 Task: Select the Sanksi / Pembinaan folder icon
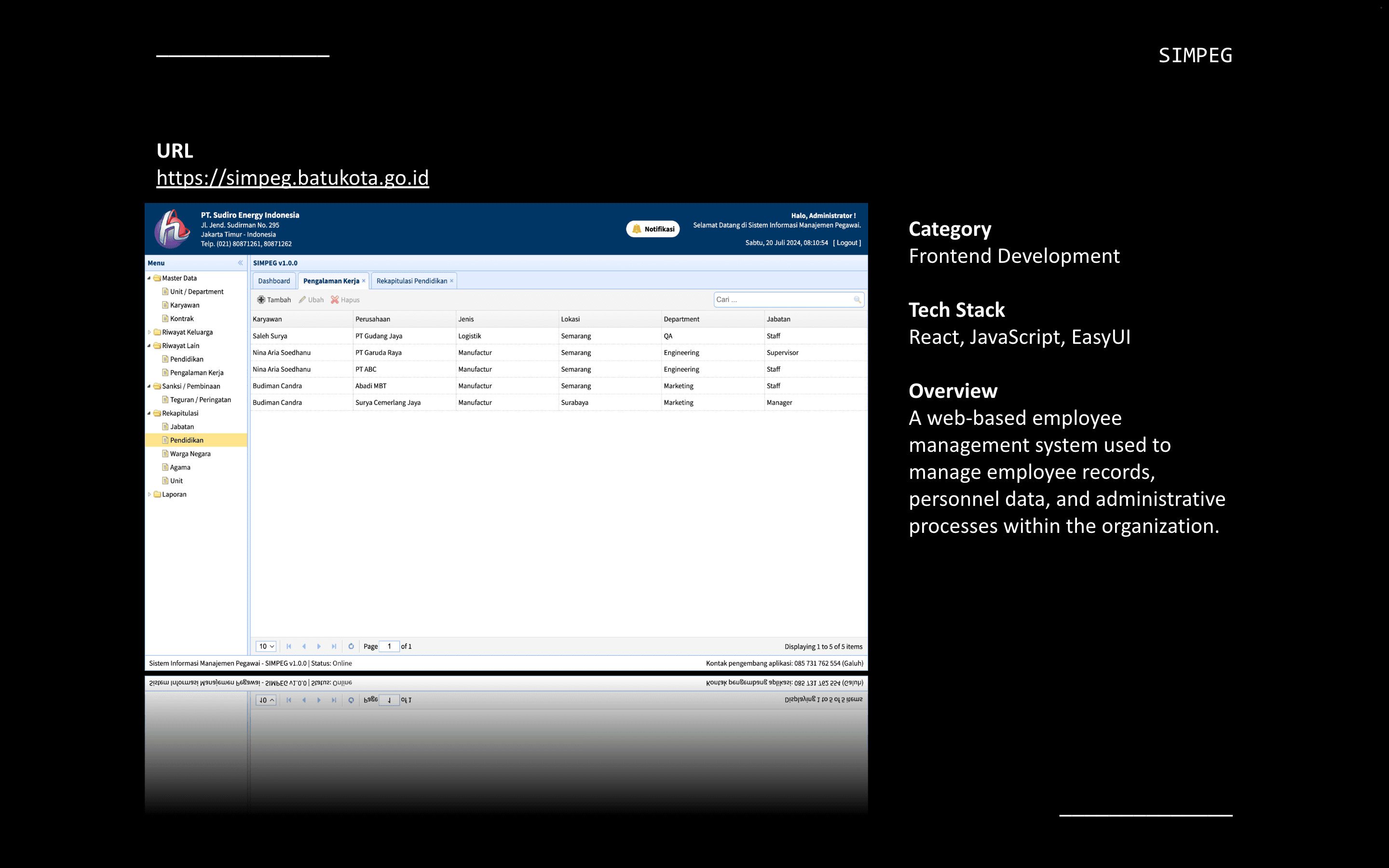[157, 386]
